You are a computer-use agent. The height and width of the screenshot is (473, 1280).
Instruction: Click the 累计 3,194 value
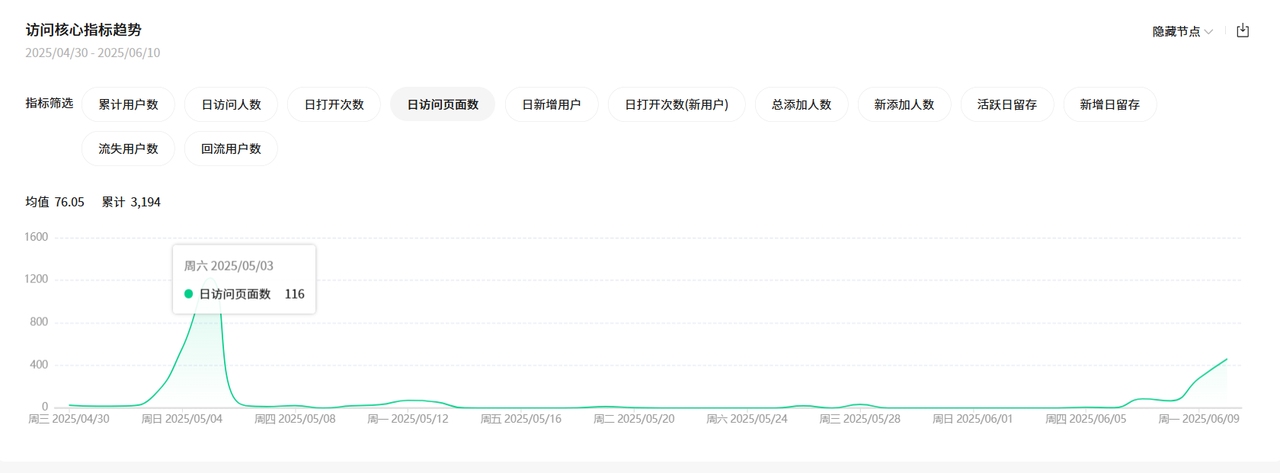[131, 202]
